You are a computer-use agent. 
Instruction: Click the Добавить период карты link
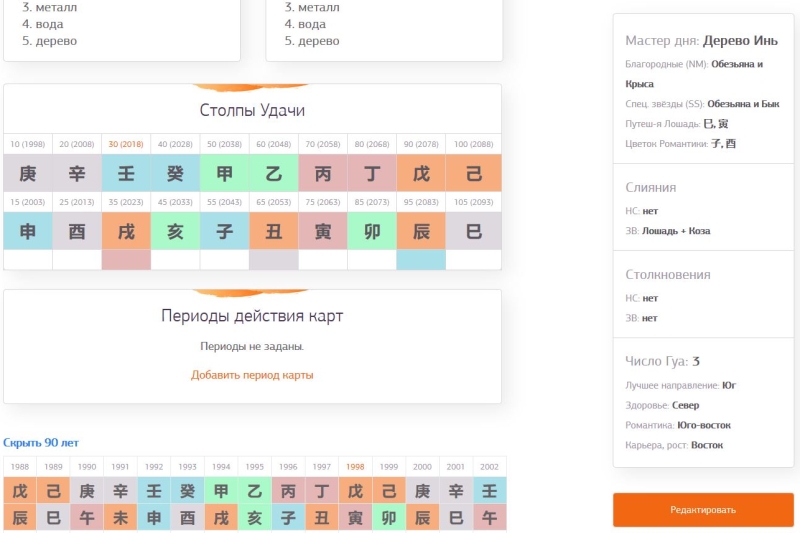coord(252,375)
